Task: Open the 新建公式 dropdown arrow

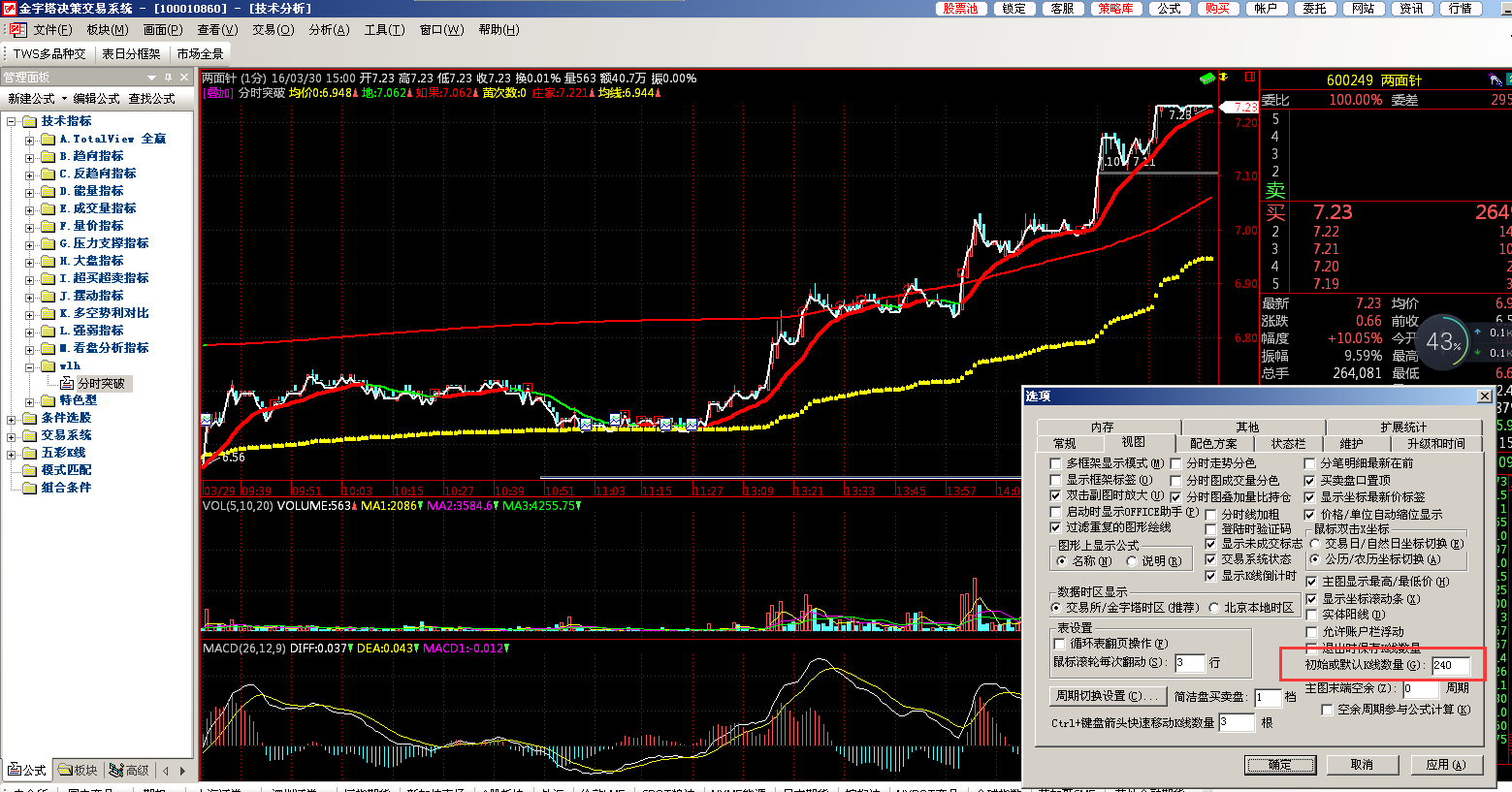Action: [64, 99]
